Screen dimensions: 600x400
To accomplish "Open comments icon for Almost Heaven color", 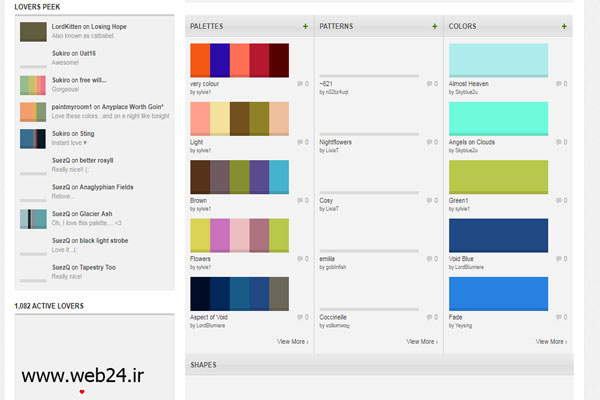I will tap(559, 84).
